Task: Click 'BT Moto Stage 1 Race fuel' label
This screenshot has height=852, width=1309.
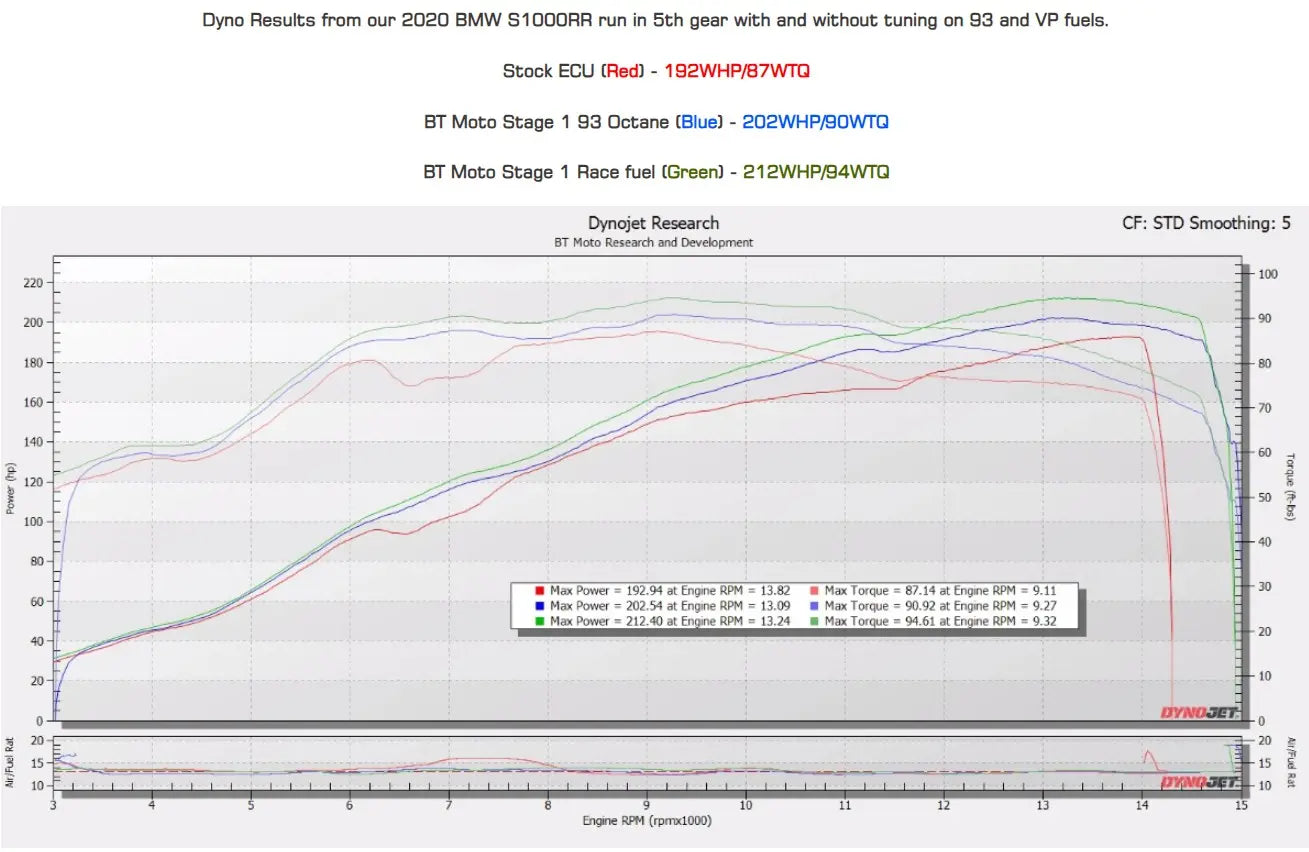Action: pos(539,172)
